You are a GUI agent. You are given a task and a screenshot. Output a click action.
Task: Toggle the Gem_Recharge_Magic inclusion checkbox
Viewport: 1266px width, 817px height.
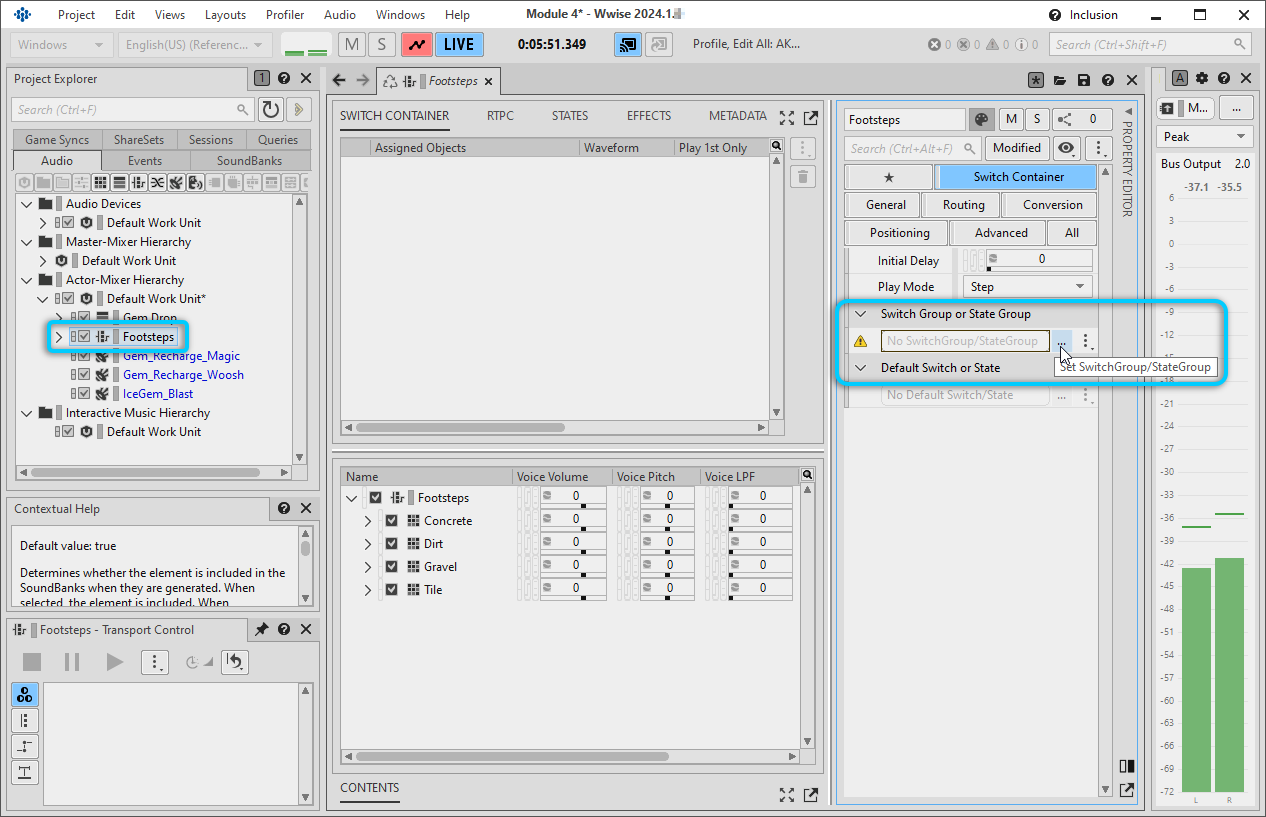pyautogui.click(x=85, y=356)
